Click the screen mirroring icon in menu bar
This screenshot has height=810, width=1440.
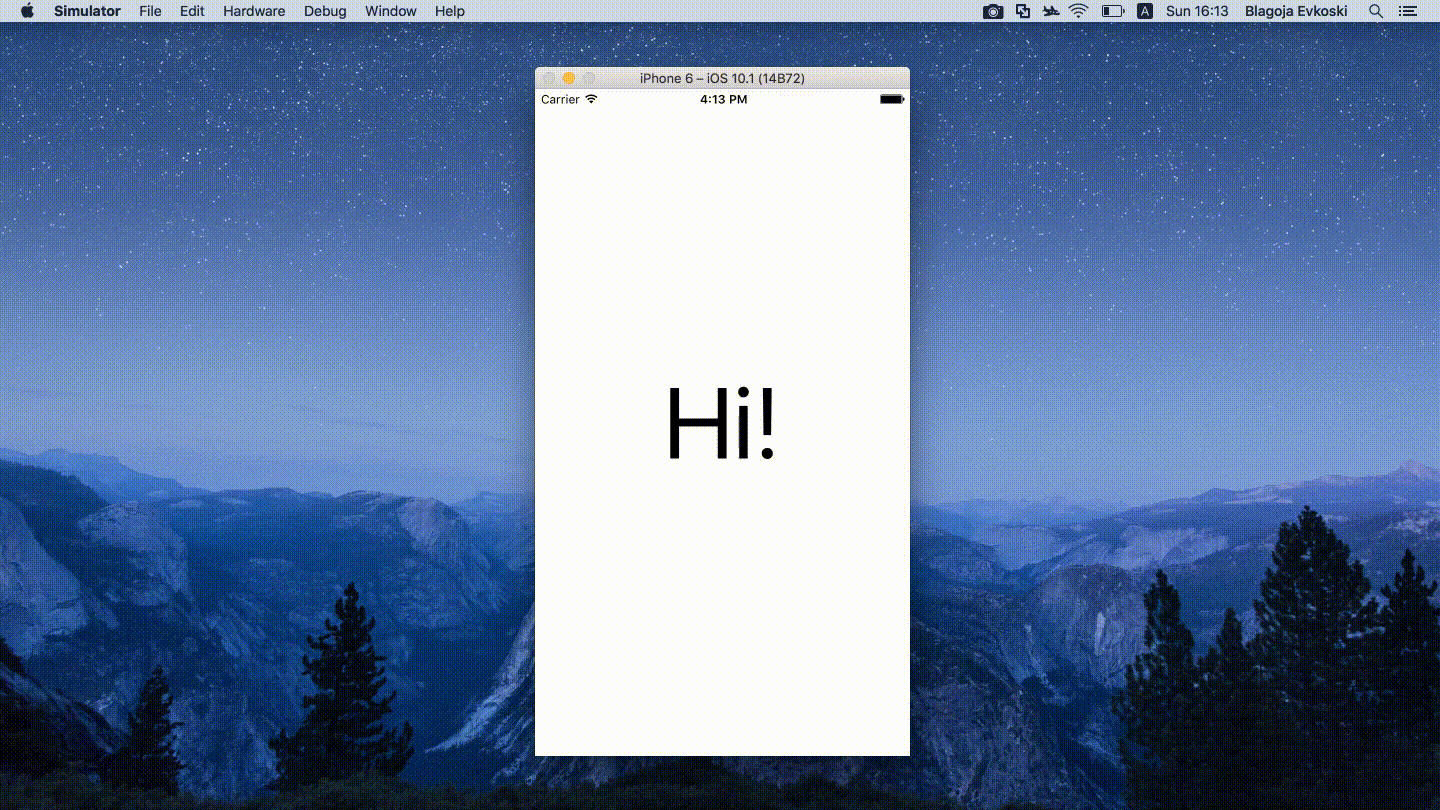[1022, 11]
